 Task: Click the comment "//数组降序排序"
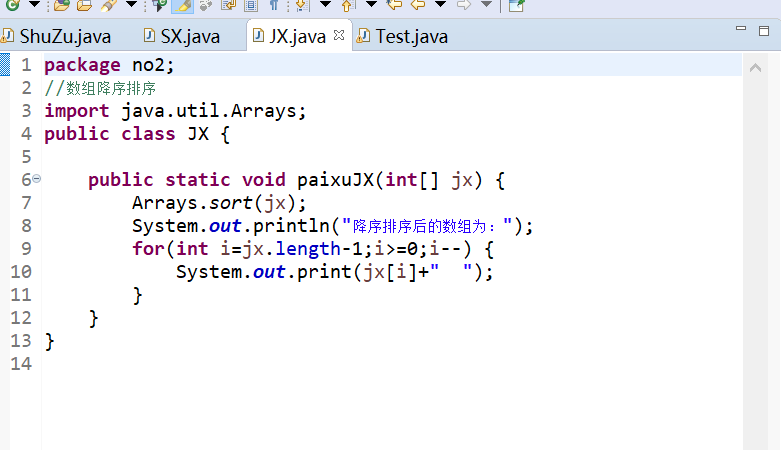pyautogui.click(x=100, y=88)
